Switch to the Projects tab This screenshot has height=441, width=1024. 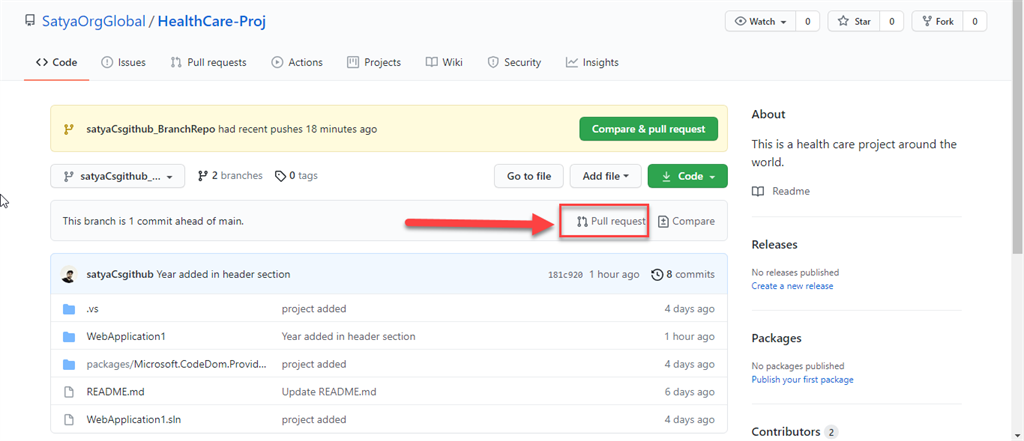pos(374,63)
